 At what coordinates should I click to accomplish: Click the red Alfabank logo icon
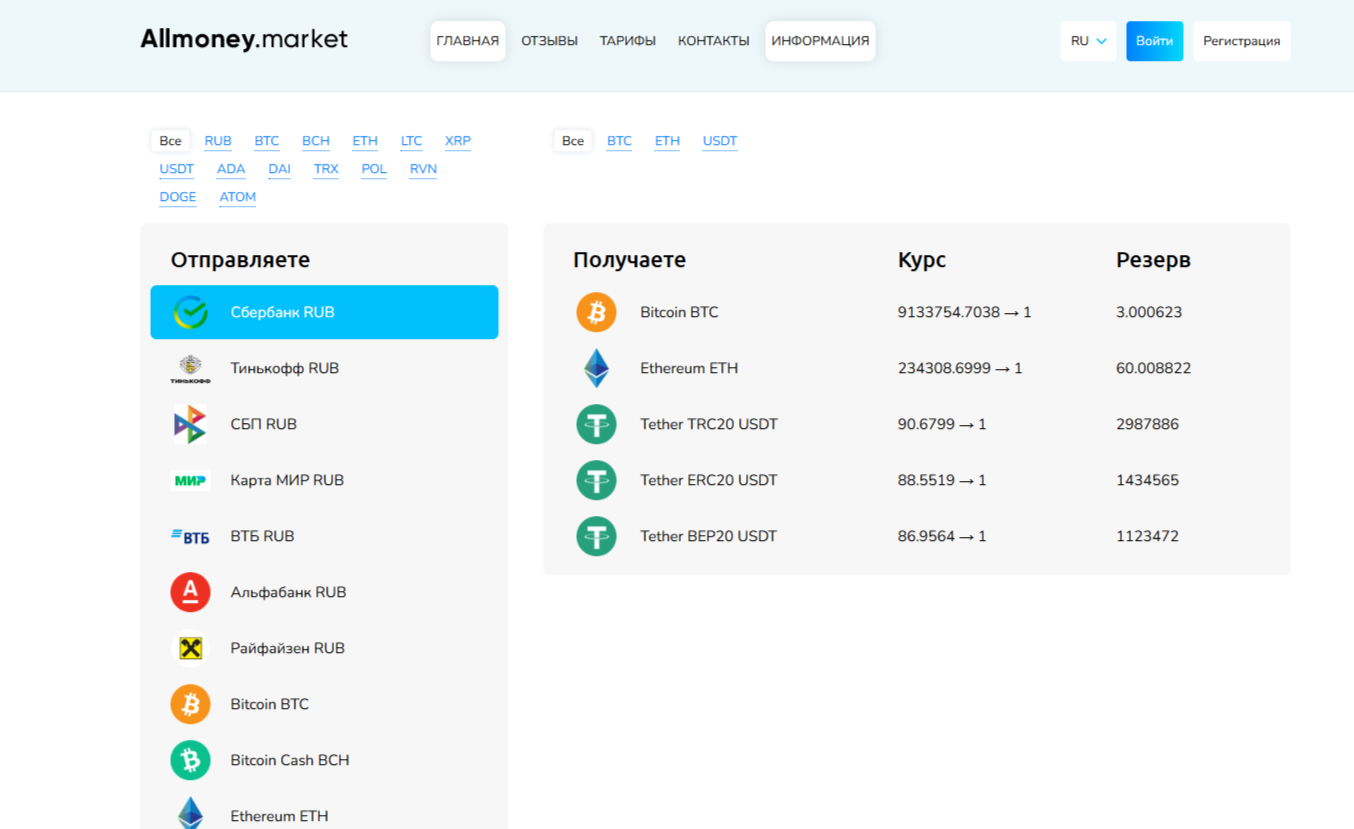coord(190,592)
